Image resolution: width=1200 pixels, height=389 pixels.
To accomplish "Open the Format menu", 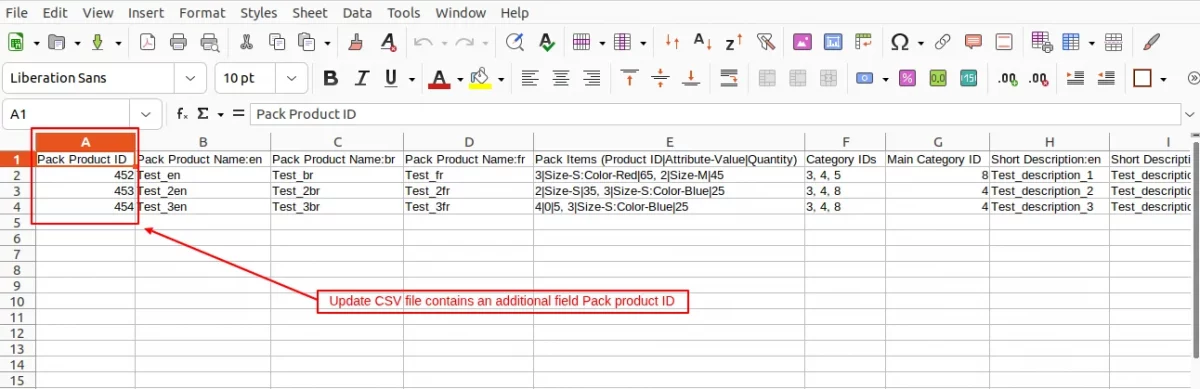I will pyautogui.click(x=202, y=13).
